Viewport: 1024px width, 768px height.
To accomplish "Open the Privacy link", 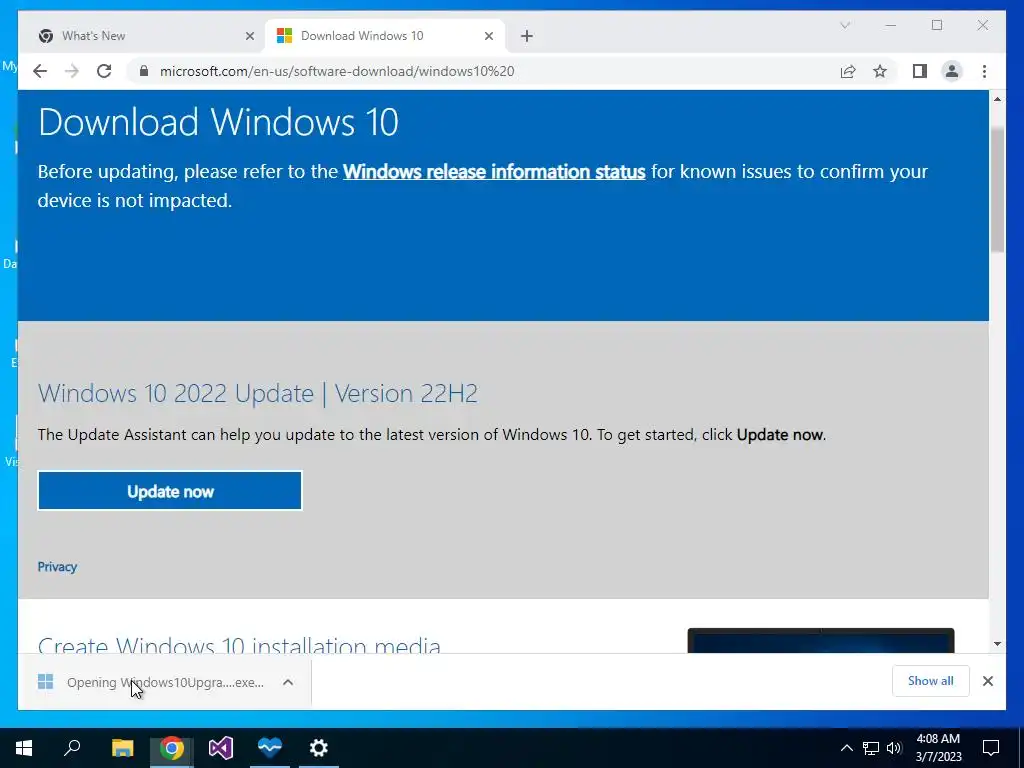I will tap(57, 566).
